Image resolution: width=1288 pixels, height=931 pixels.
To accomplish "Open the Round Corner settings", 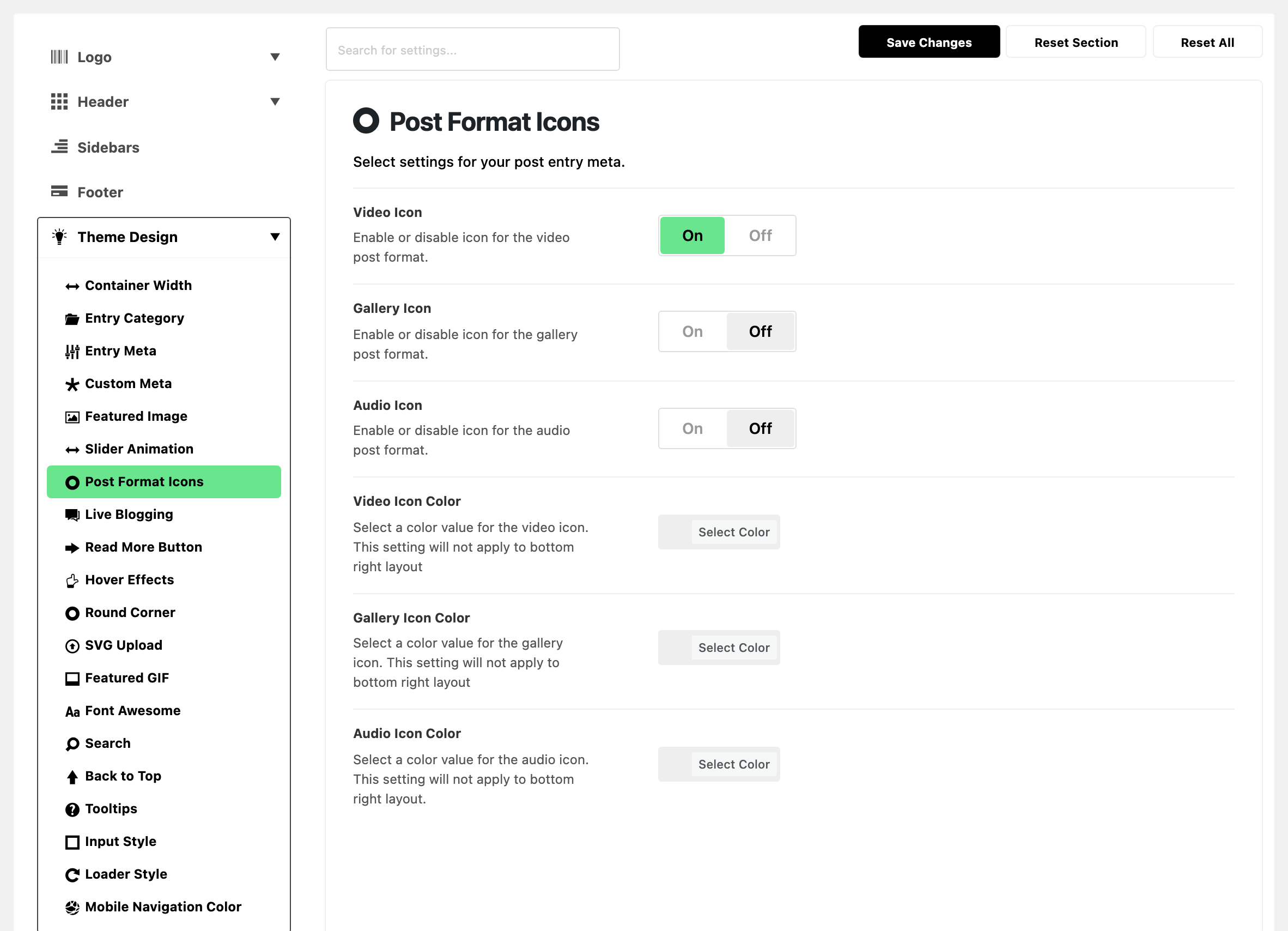I will 163,612.
